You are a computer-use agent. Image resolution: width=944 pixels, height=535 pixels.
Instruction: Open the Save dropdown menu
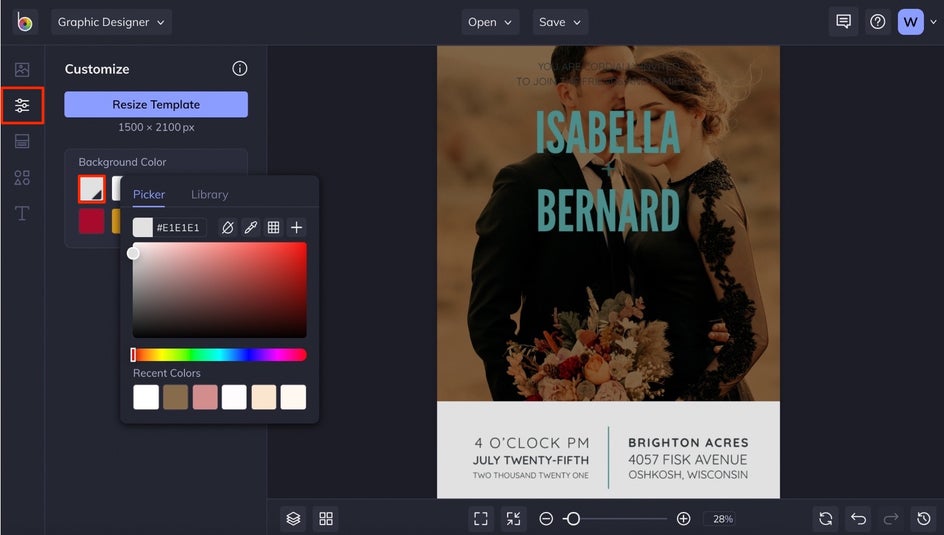pyautogui.click(x=560, y=22)
